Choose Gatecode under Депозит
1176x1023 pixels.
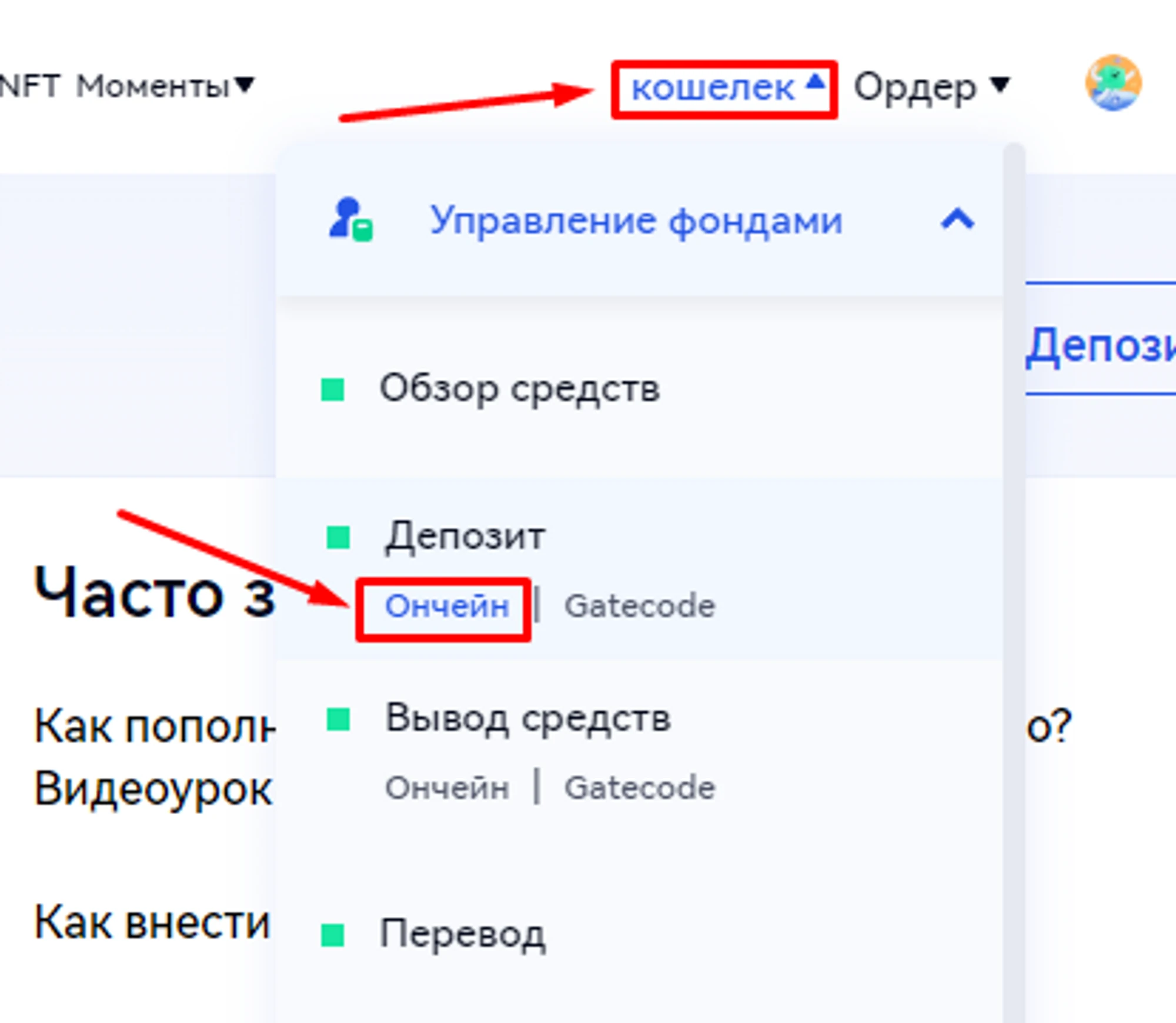(x=639, y=607)
